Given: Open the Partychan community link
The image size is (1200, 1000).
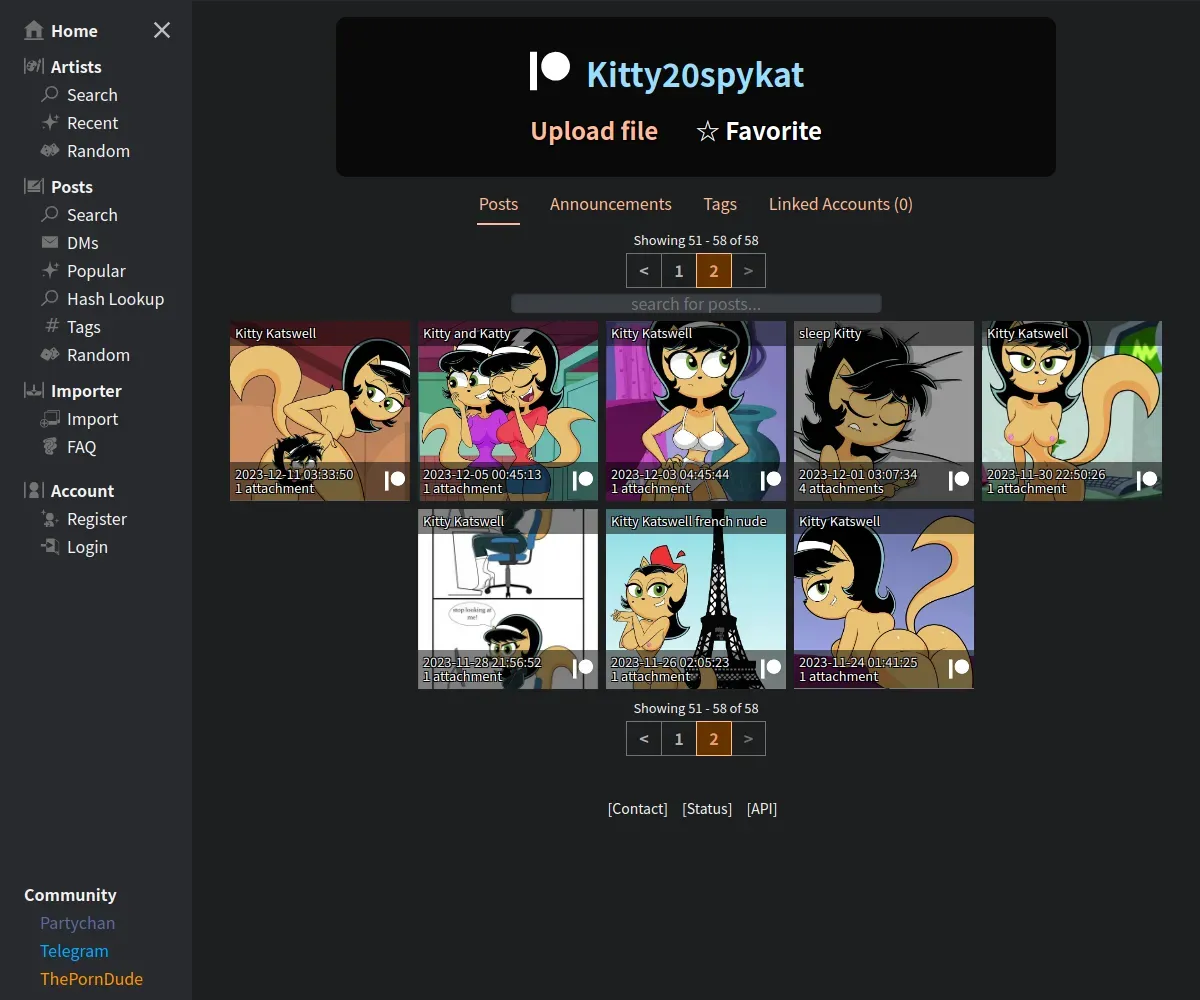Looking at the screenshot, I should 77,923.
